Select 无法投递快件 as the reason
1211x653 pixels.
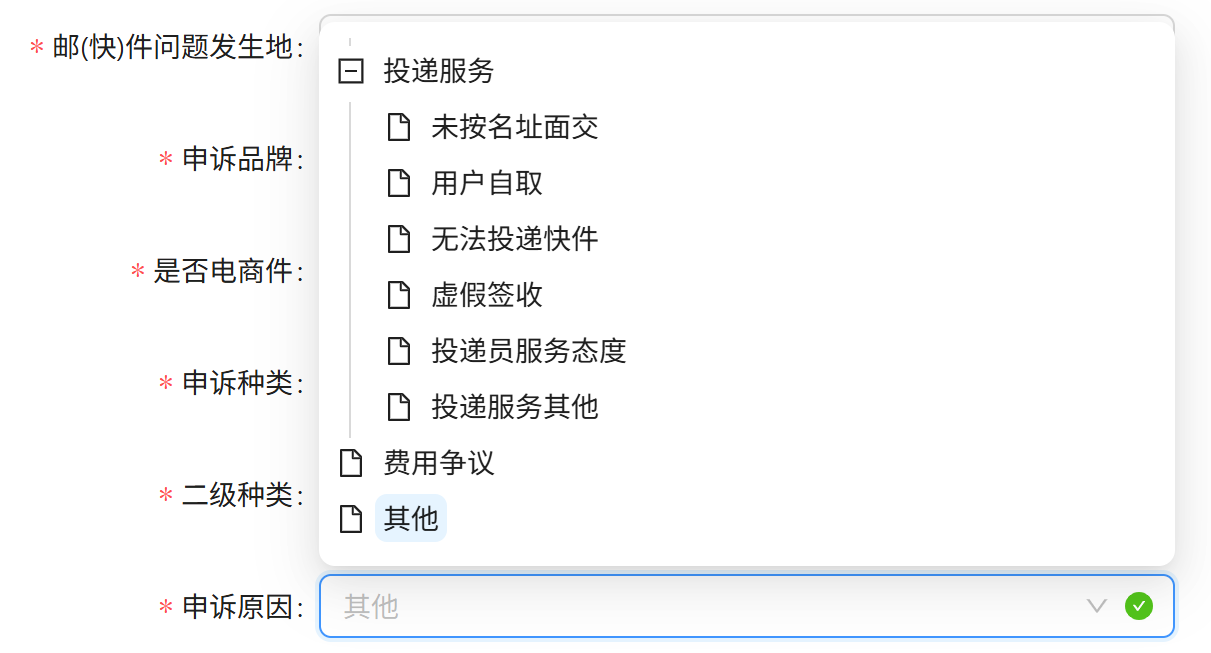click(514, 239)
